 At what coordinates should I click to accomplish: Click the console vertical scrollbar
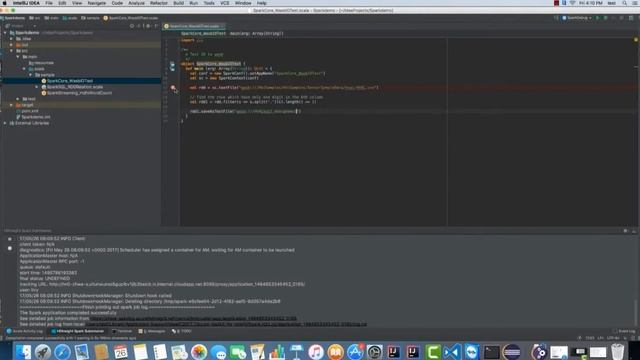[x=636, y=312]
